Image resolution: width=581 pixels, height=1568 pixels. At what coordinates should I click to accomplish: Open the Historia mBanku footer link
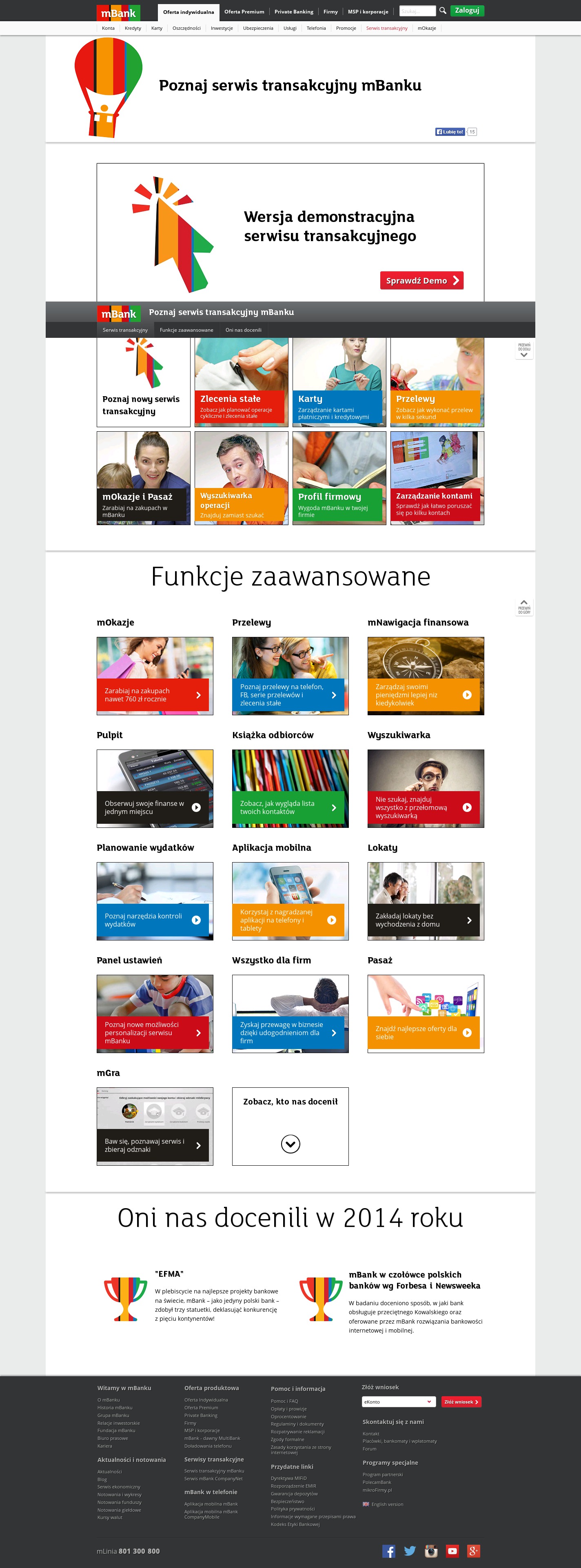pyautogui.click(x=115, y=1407)
